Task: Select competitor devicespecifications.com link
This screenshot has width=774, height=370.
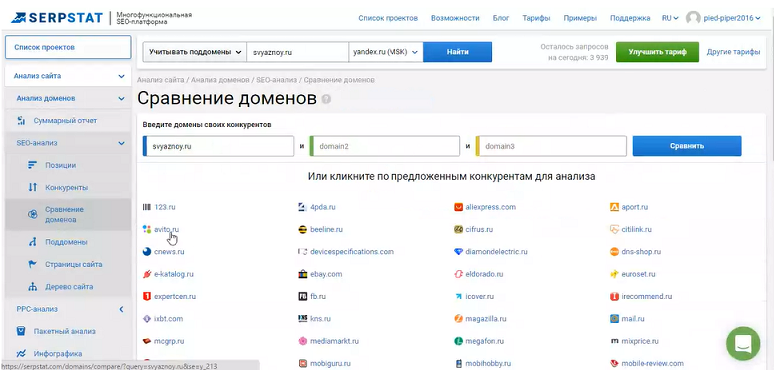Action: [352, 252]
